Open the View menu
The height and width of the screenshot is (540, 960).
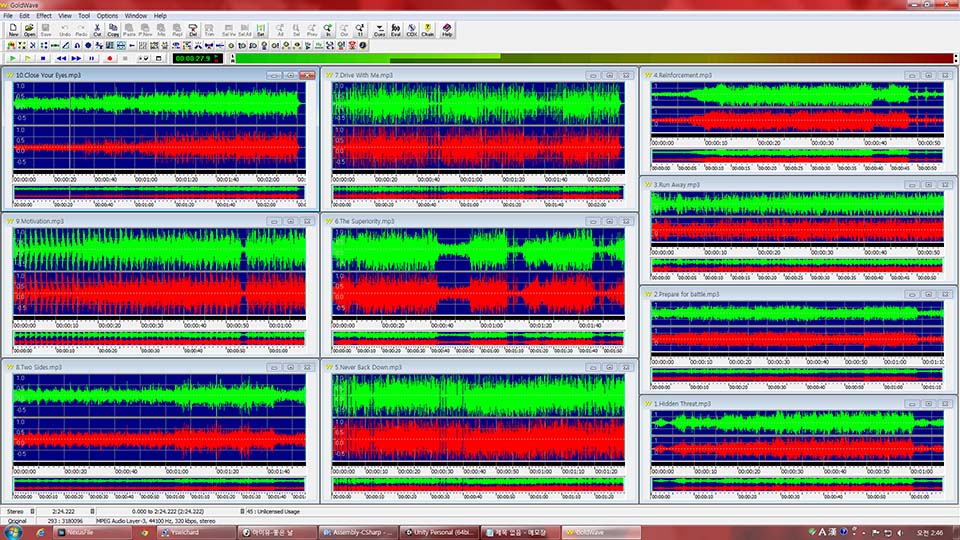coord(65,16)
